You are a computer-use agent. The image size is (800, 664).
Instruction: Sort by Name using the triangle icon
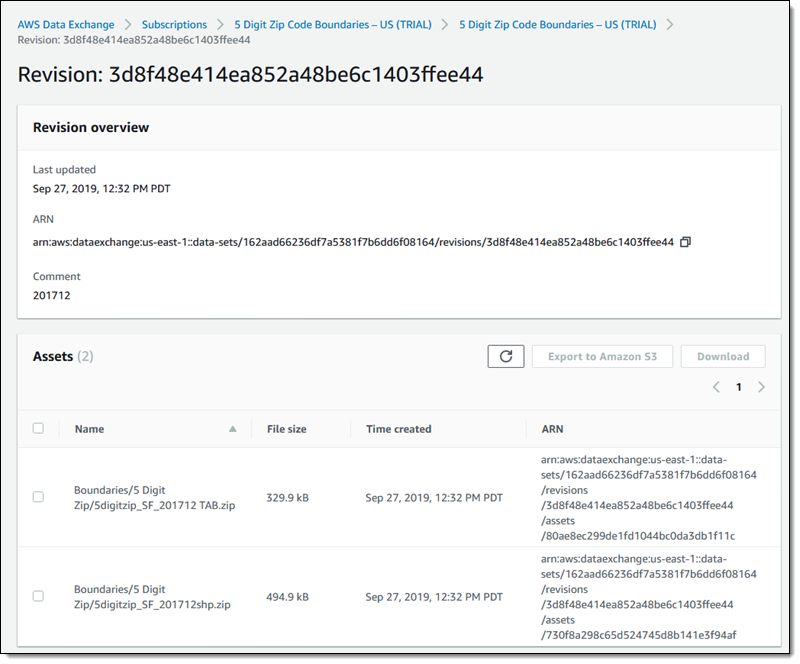pyautogui.click(x=233, y=429)
